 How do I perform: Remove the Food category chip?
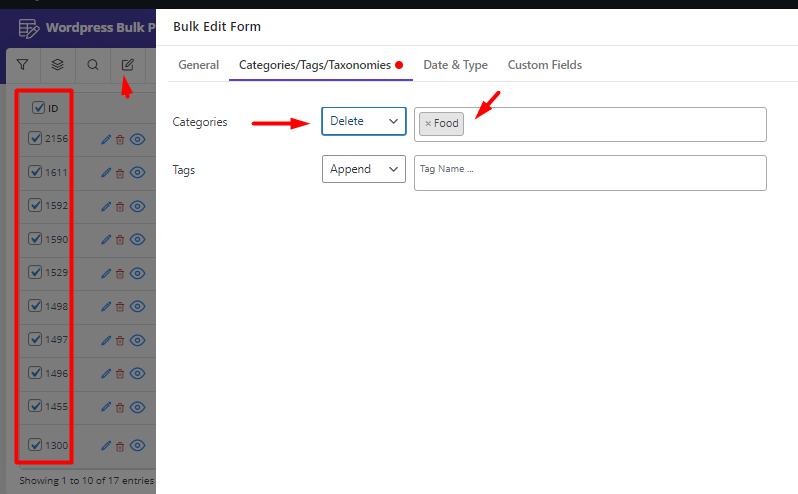click(428, 124)
